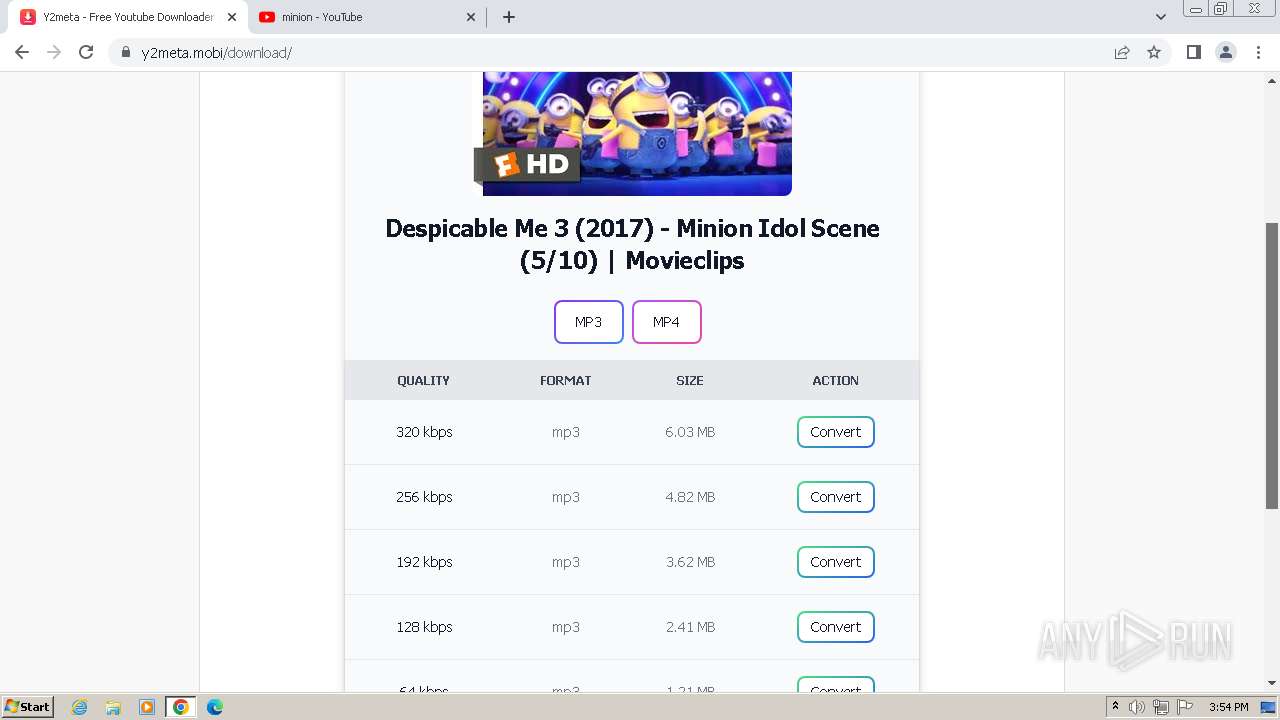Click the scrollbar down arrow
The height and width of the screenshot is (720, 1280).
[x=1272, y=684]
